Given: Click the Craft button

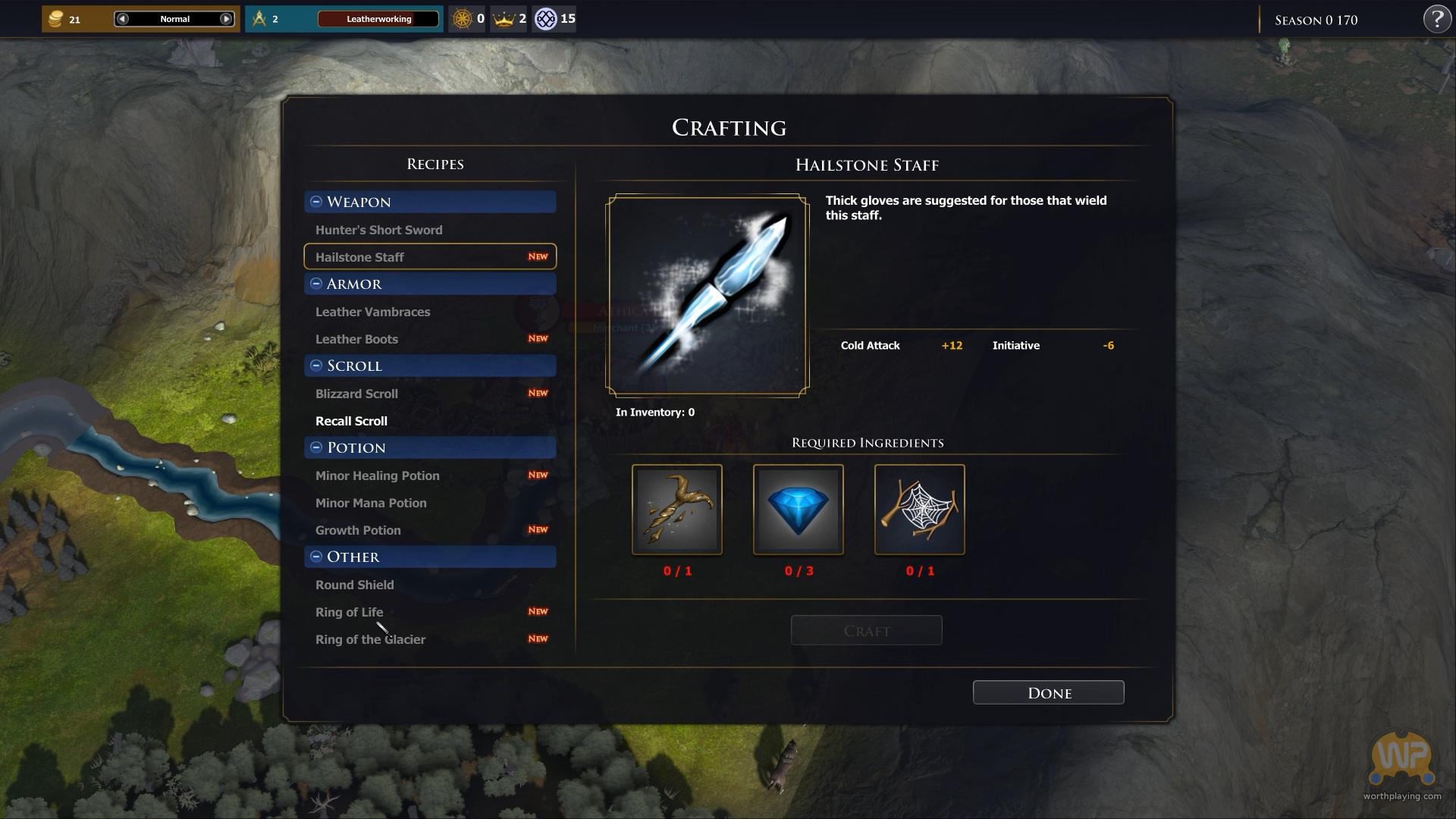Looking at the screenshot, I should (867, 630).
